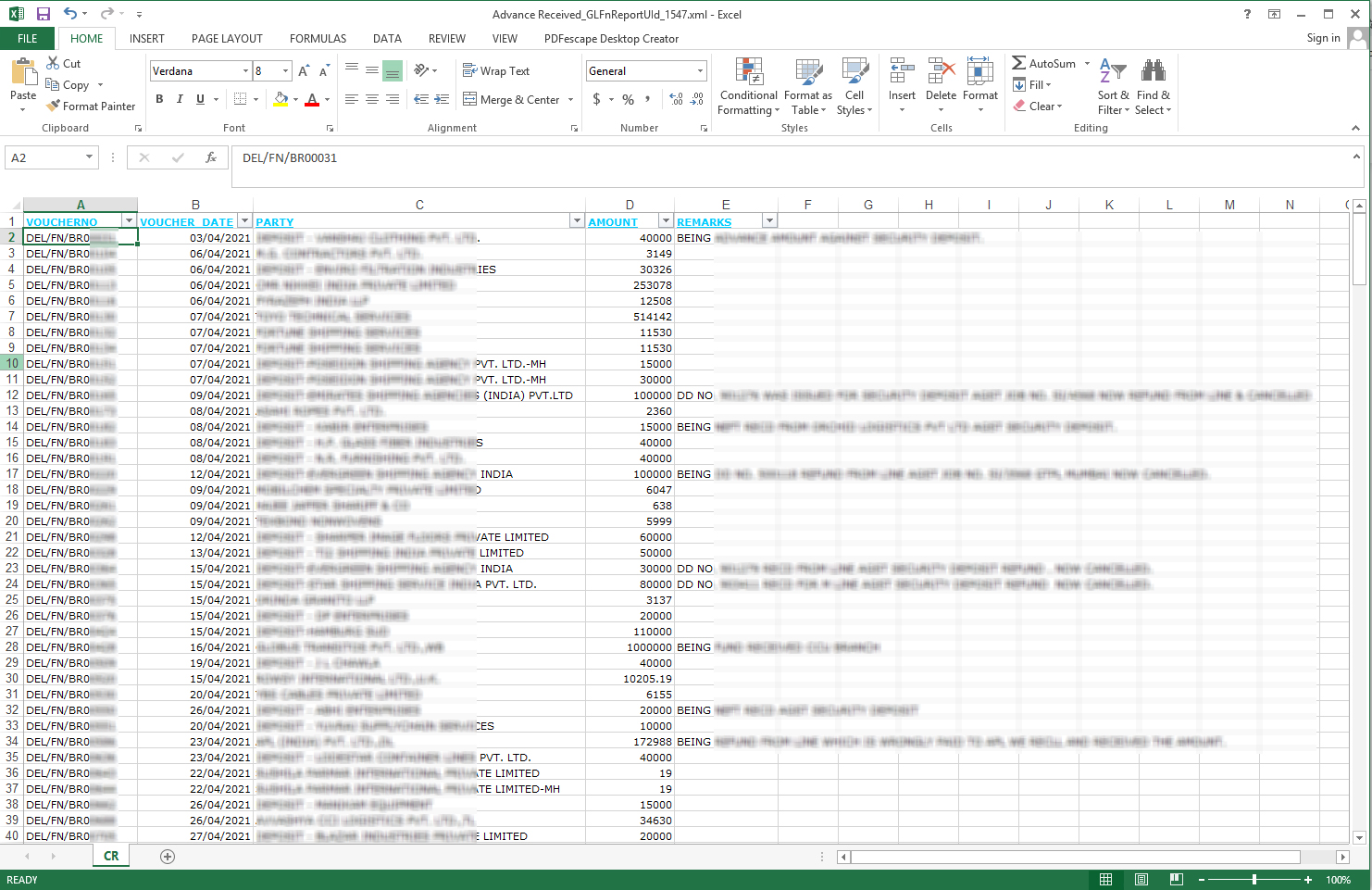
Task: Enable Wrap Text for the cell
Action: coord(495,71)
